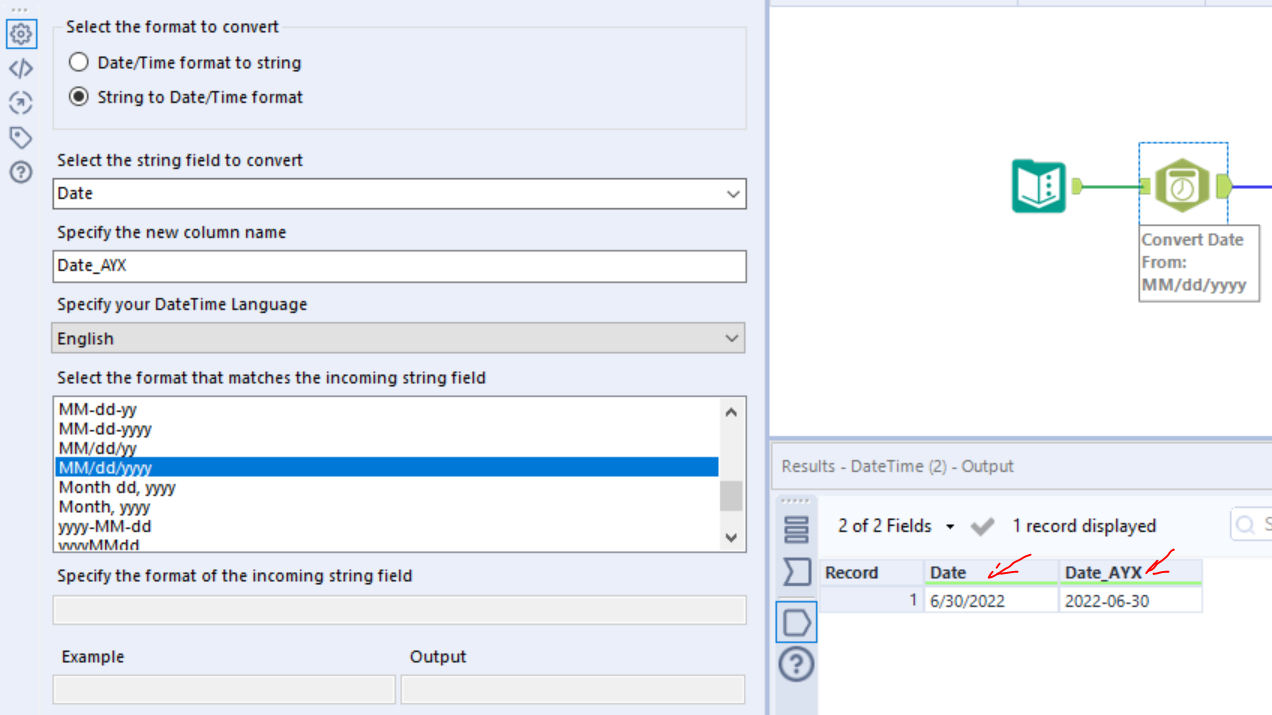Select the DateTime tool on canvas
Screen dimensions: 1272x715
click(1182, 186)
